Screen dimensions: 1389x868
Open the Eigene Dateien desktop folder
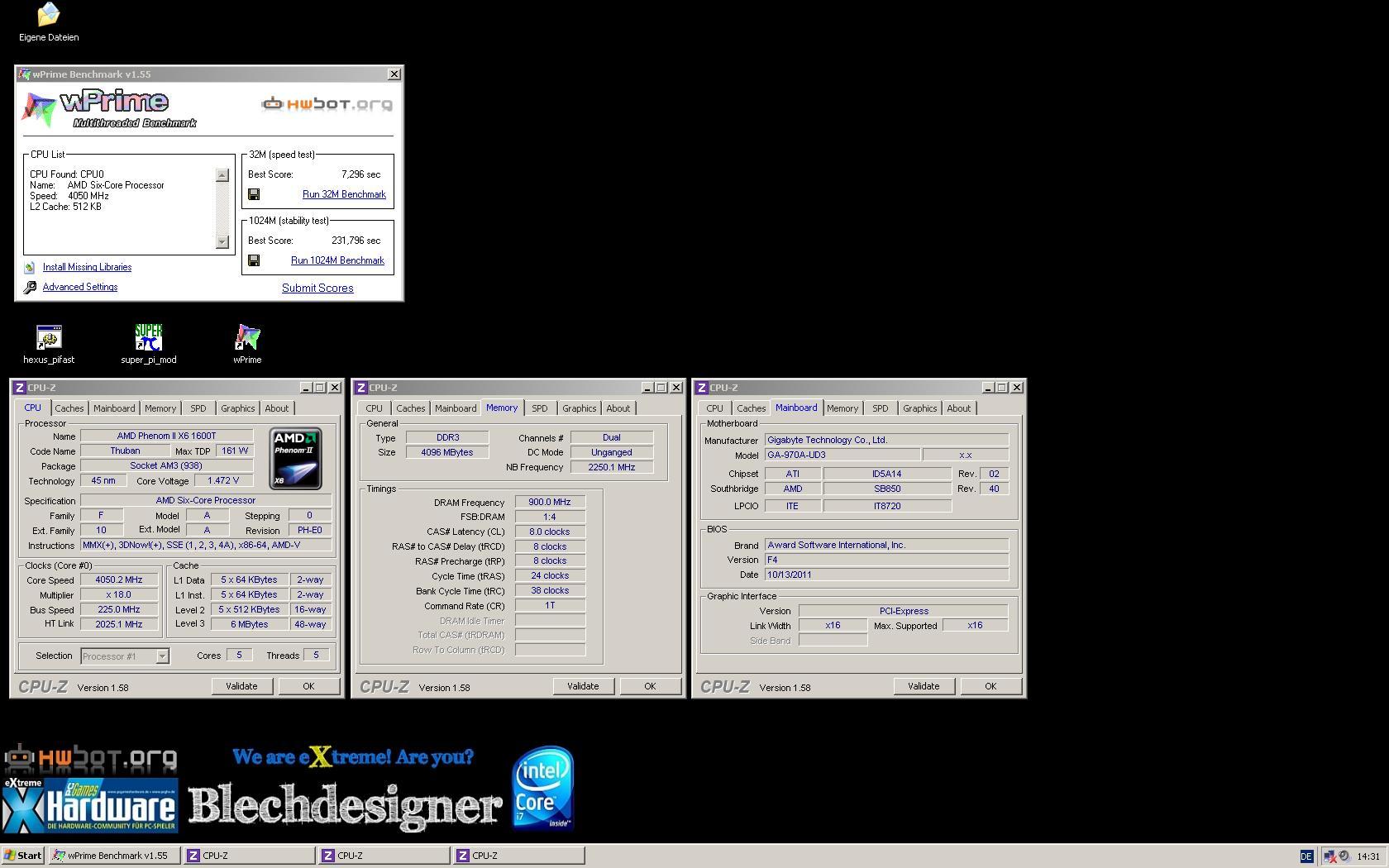49,22
